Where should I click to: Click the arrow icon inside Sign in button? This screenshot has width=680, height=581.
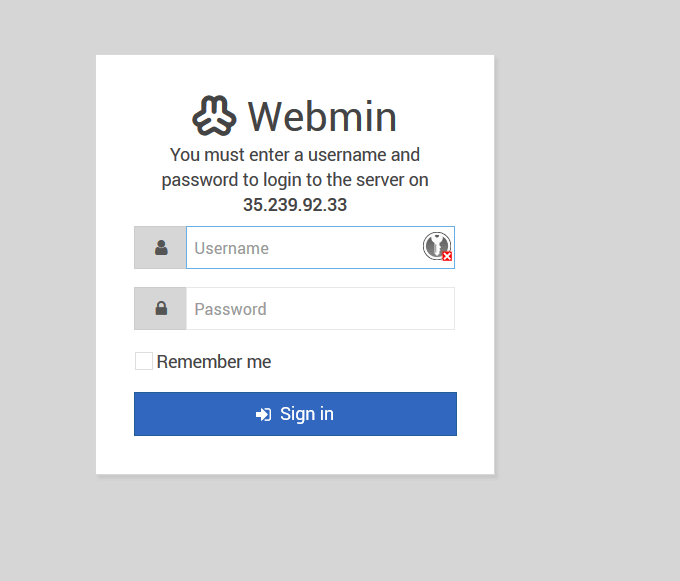point(264,415)
